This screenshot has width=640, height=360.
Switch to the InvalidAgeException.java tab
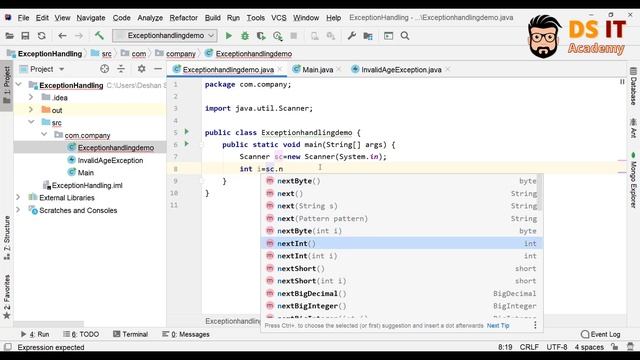(401, 69)
